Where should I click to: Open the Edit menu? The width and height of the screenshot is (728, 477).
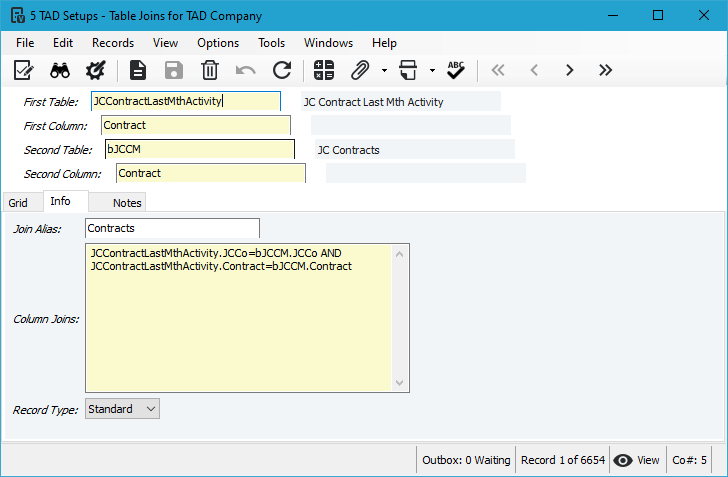tap(63, 43)
